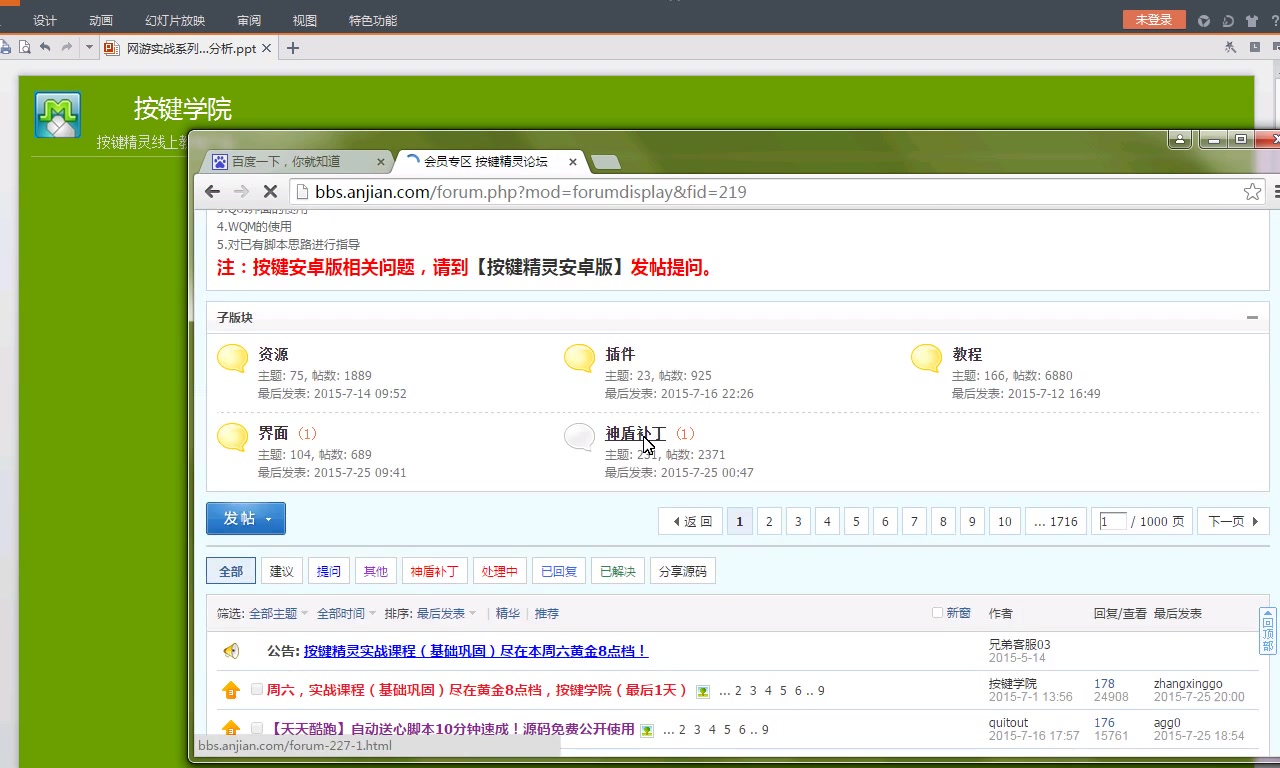Click the back navigation arrow in the browser
The width and height of the screenshot is (1280, 768).
212,191
